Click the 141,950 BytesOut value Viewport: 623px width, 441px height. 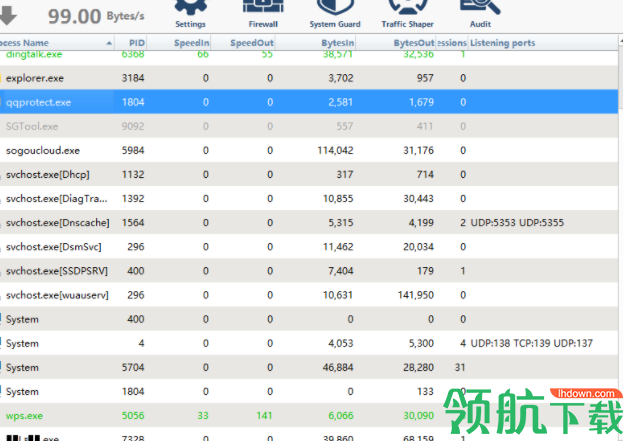(x=416, y=295)
